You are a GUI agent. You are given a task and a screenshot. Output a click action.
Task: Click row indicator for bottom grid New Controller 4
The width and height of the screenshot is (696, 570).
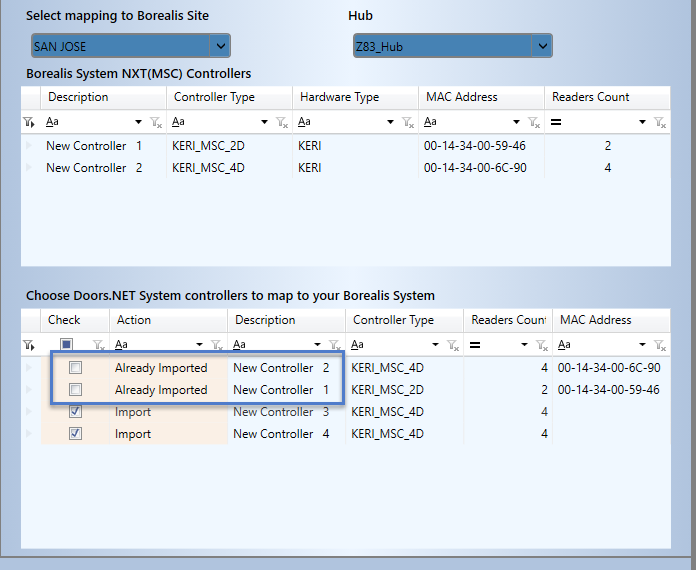pos(30,433)
